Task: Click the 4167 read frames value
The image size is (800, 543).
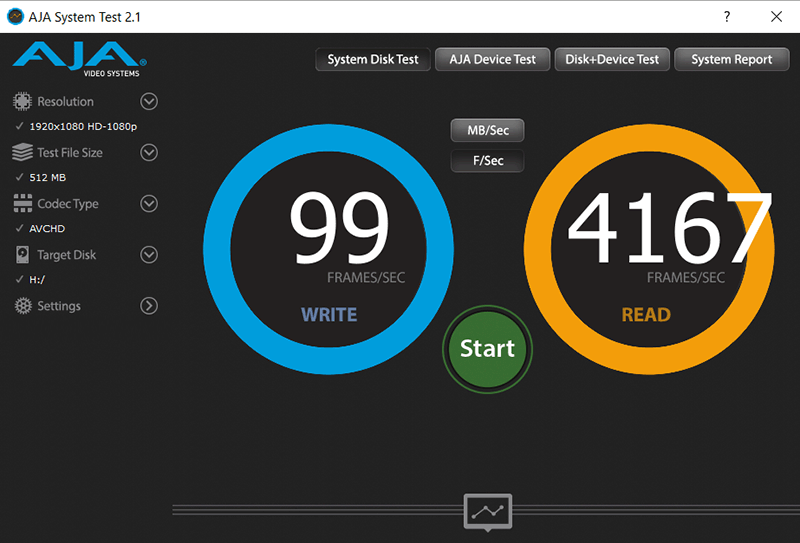Action: (670, 227)
